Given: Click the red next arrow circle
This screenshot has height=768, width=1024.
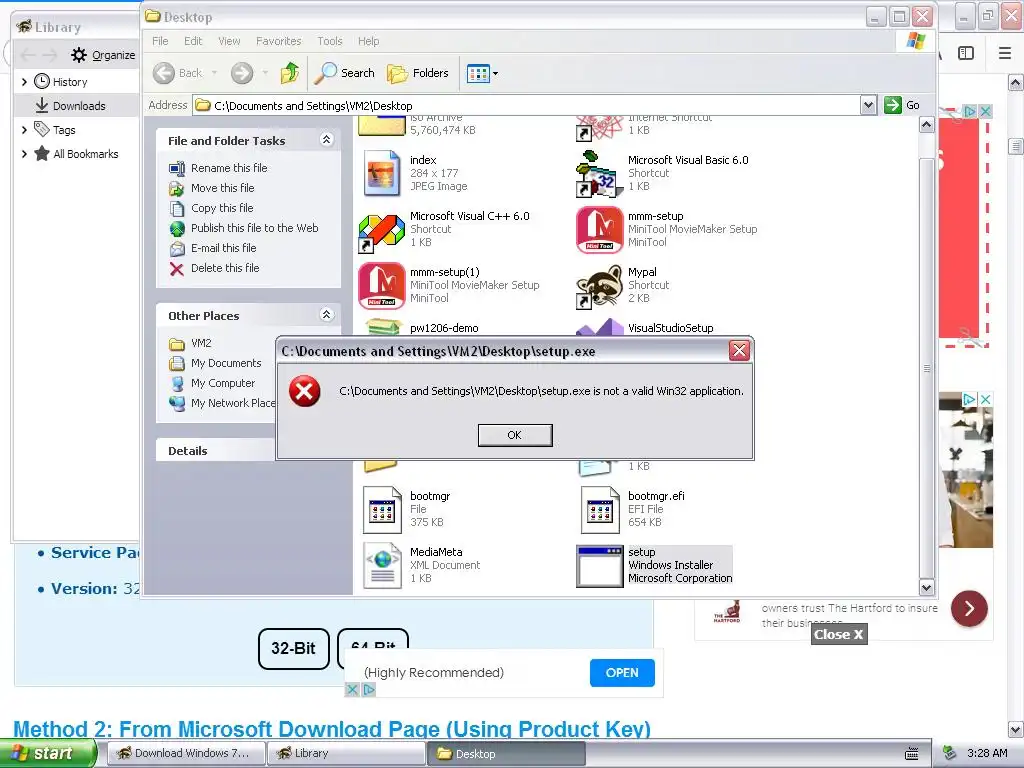Looking at the screenshot, I should 969,609.
